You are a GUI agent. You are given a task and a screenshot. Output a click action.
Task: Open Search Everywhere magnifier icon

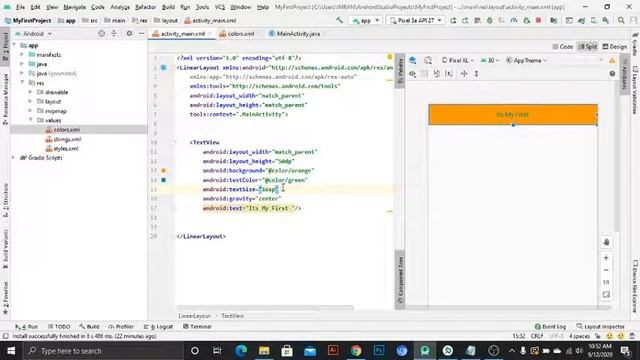621,20
